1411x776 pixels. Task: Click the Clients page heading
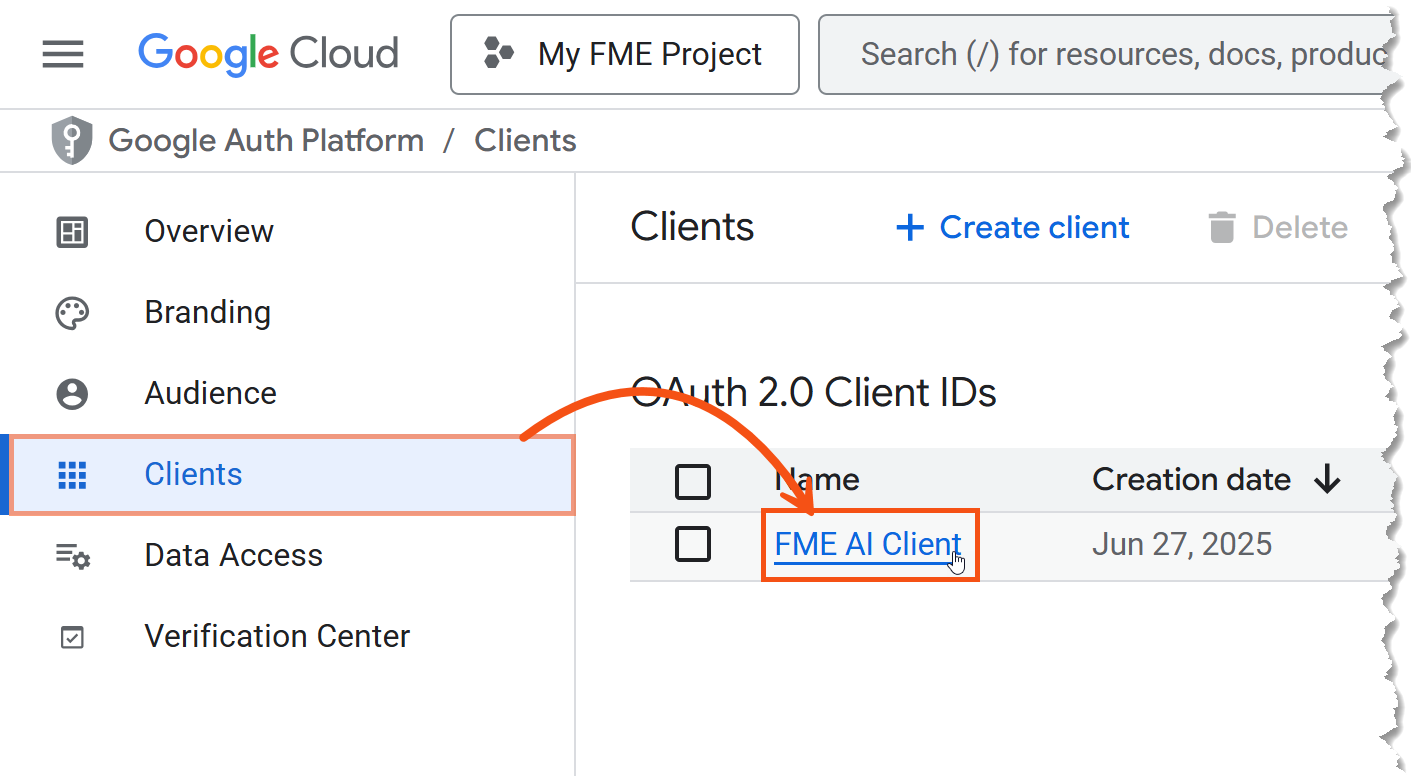pyautogui.click(x=692, y=227)
